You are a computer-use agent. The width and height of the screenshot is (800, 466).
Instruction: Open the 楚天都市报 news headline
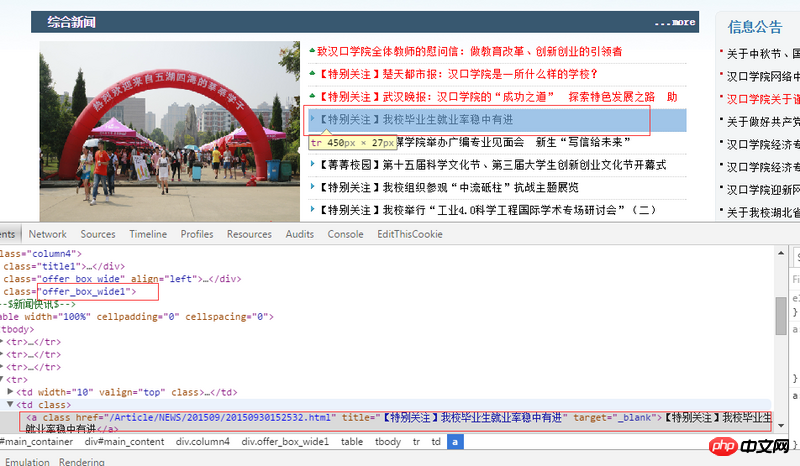454,74
